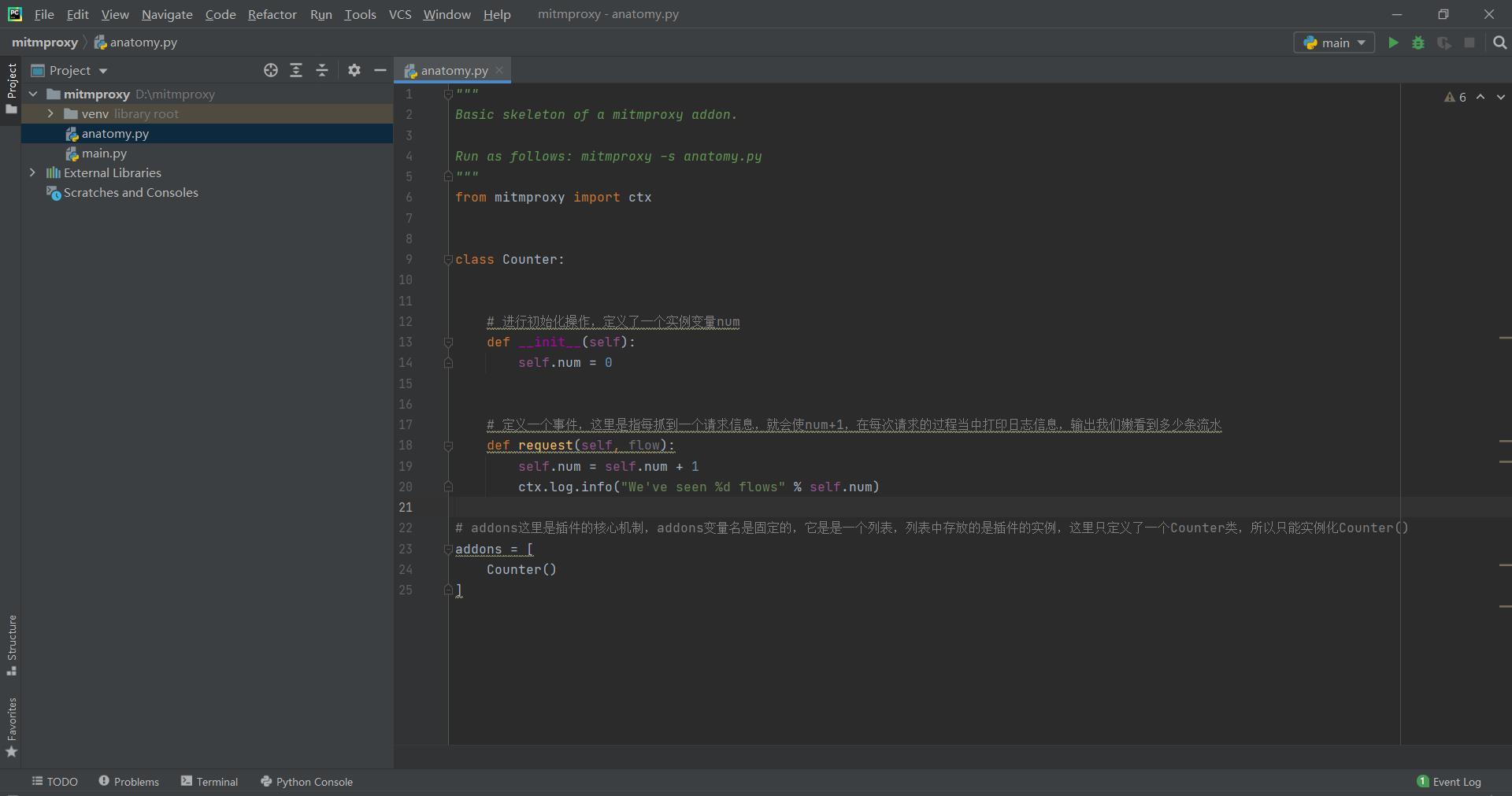Click the PyCharm logo icon
The height and width of the screenshot is (796, 1512).
point(15,14)
